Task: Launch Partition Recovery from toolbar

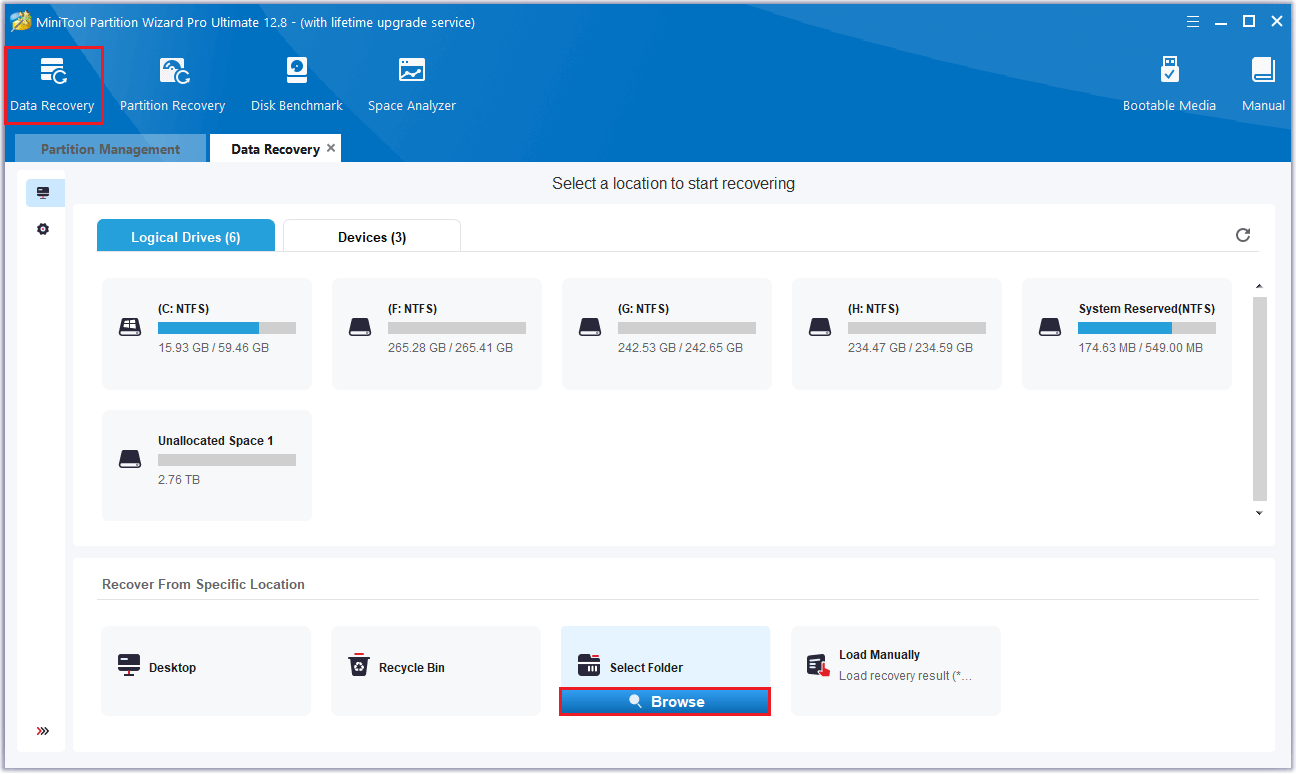Action: pyautogui.click(x=172, y=85)
